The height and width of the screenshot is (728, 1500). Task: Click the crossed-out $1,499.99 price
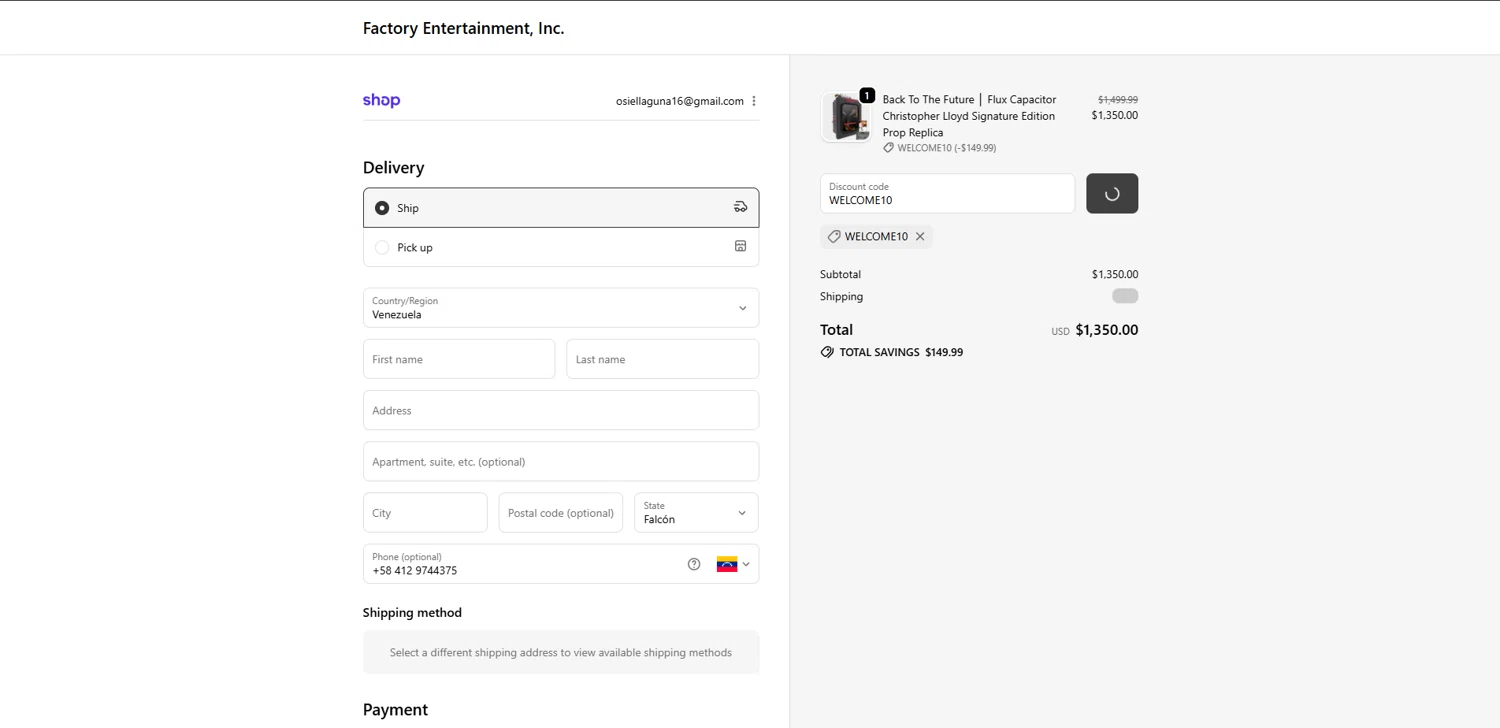1118,100
